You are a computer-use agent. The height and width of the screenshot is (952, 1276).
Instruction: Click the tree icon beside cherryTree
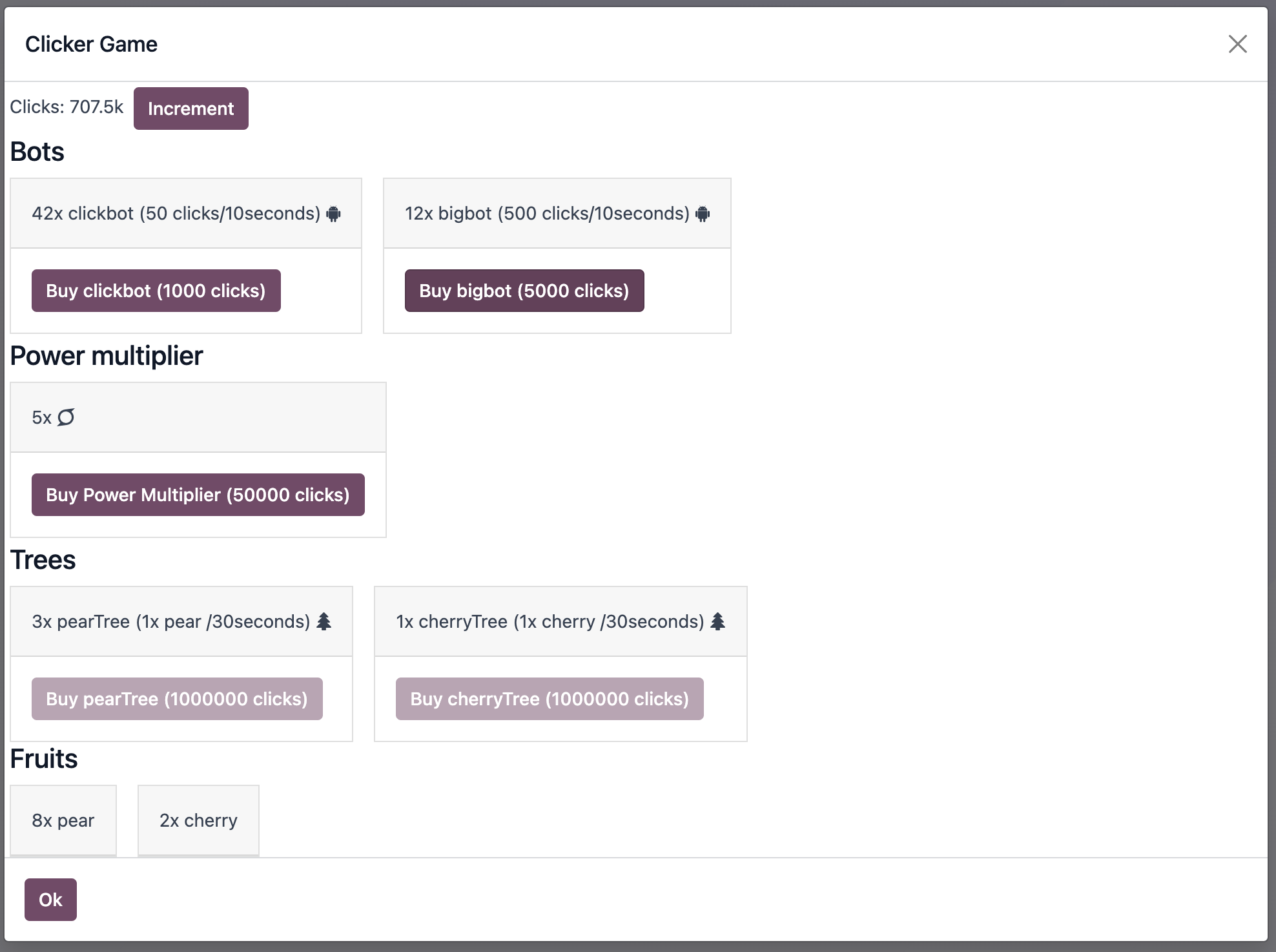tap(719, 621)
